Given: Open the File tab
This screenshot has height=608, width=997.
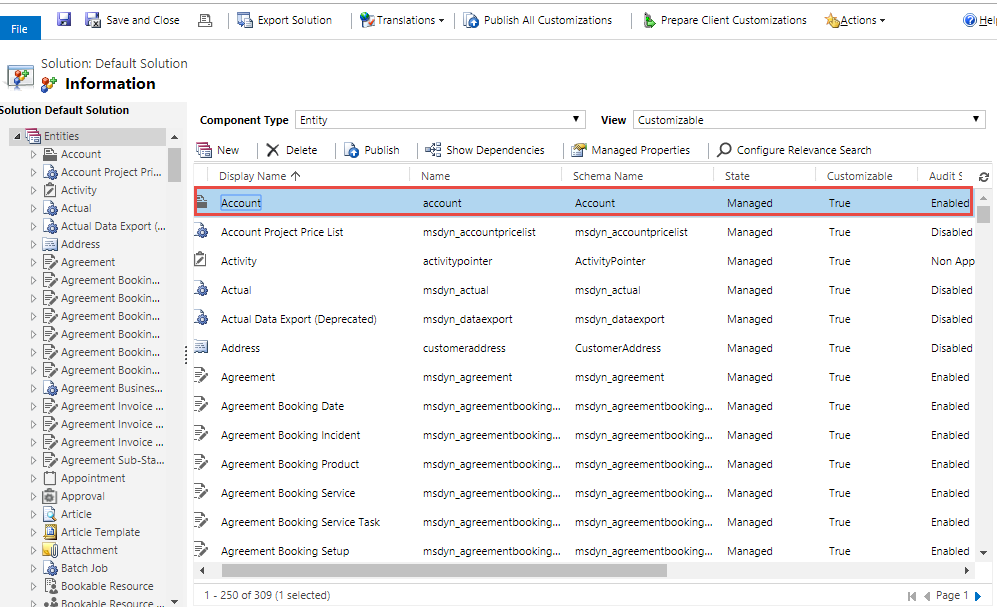Looking at the screenshot, I should (x=19, y=29).
